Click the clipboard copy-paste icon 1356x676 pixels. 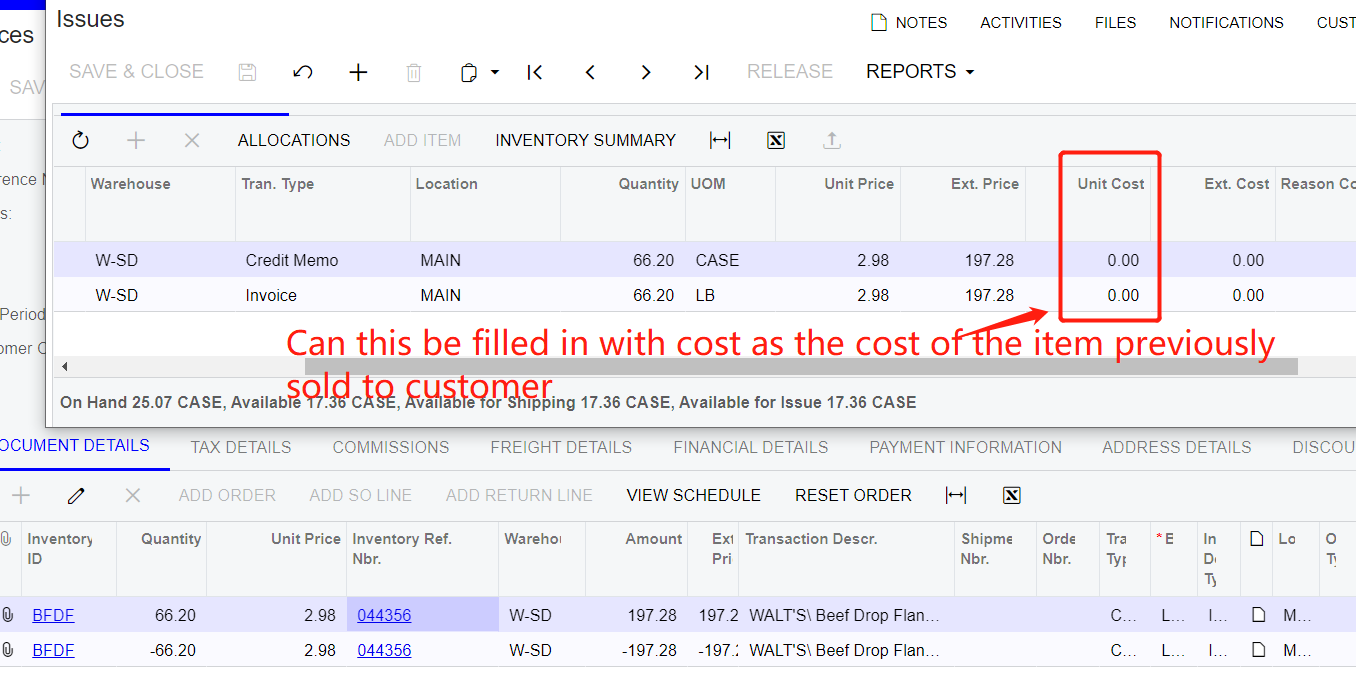point(468,72)
